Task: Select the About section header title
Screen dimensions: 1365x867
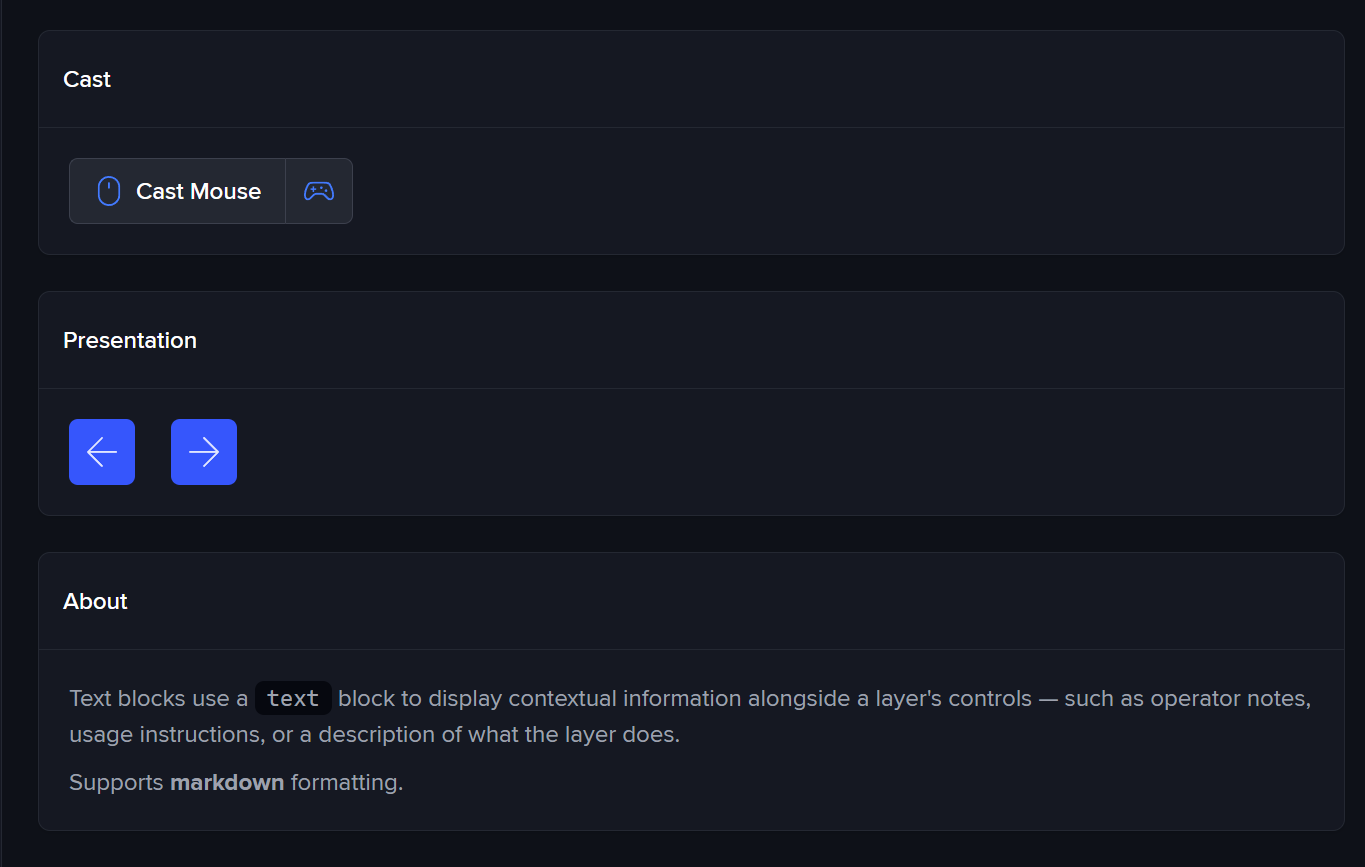Action: click(95, 602)
